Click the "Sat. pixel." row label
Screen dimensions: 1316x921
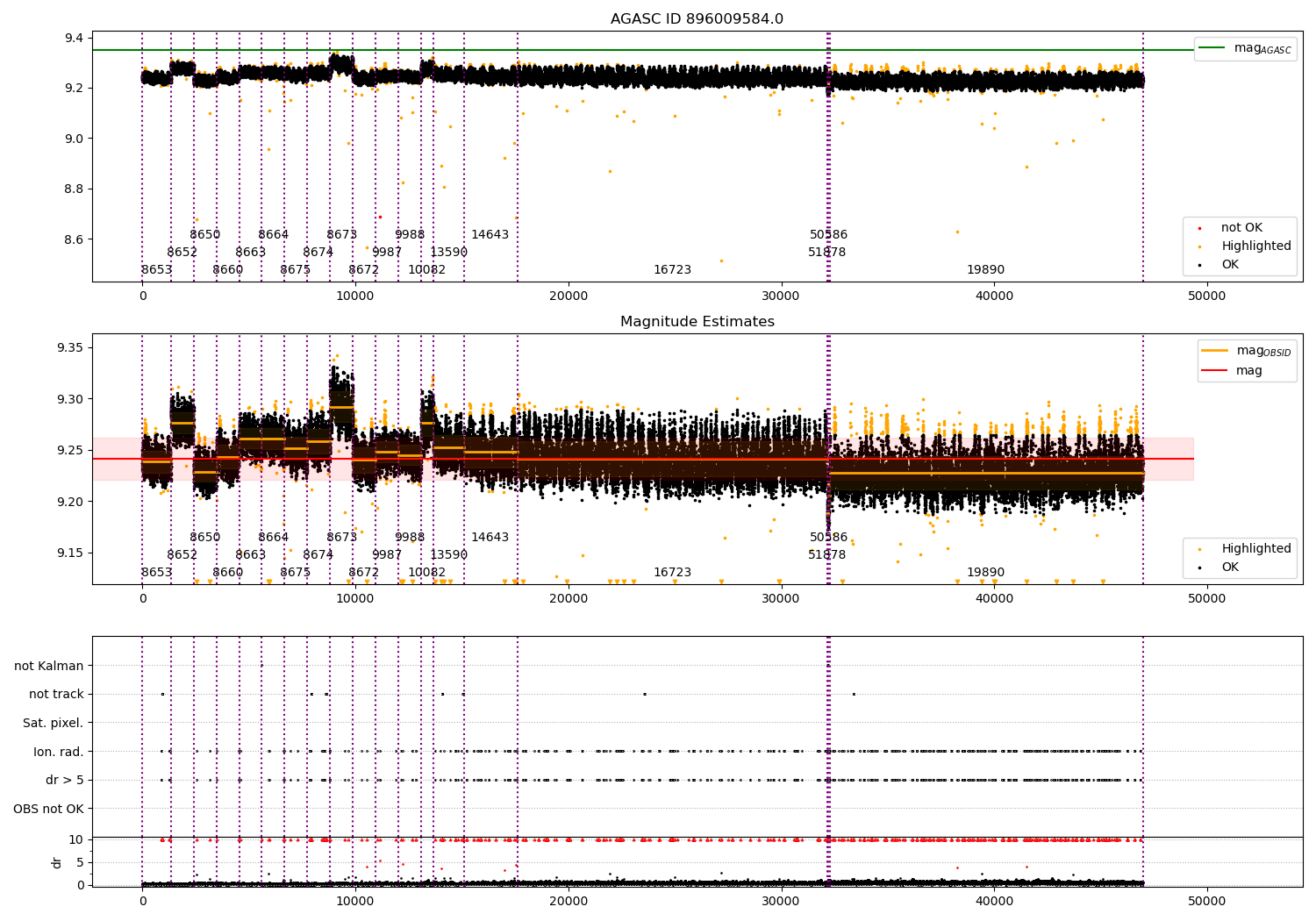tap(53, 723)
